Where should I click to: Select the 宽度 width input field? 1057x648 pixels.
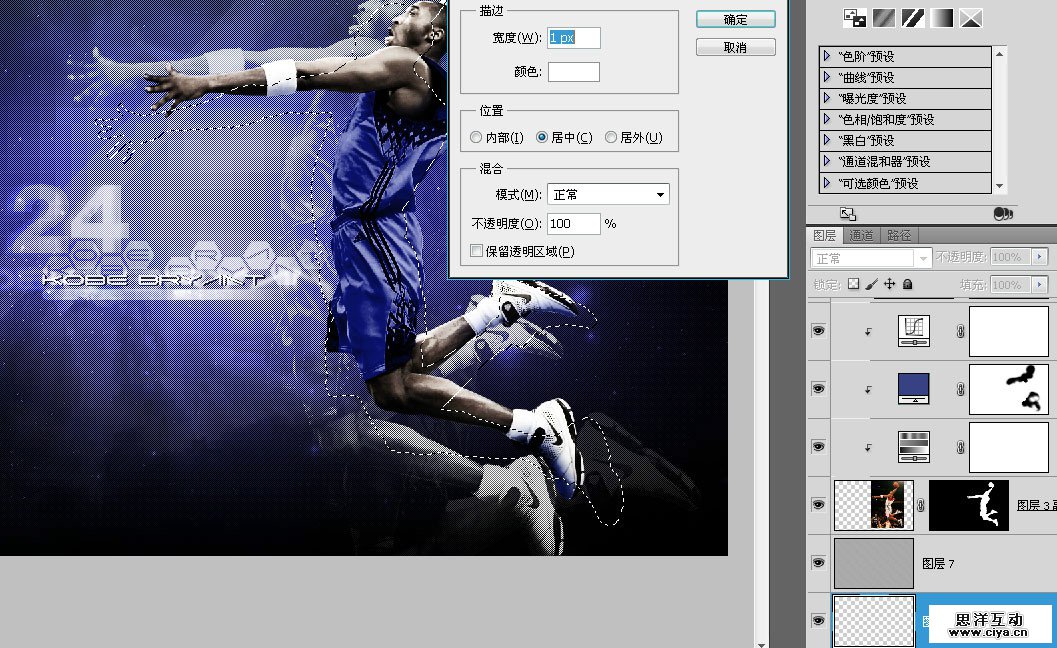click(x=573, y=36)
